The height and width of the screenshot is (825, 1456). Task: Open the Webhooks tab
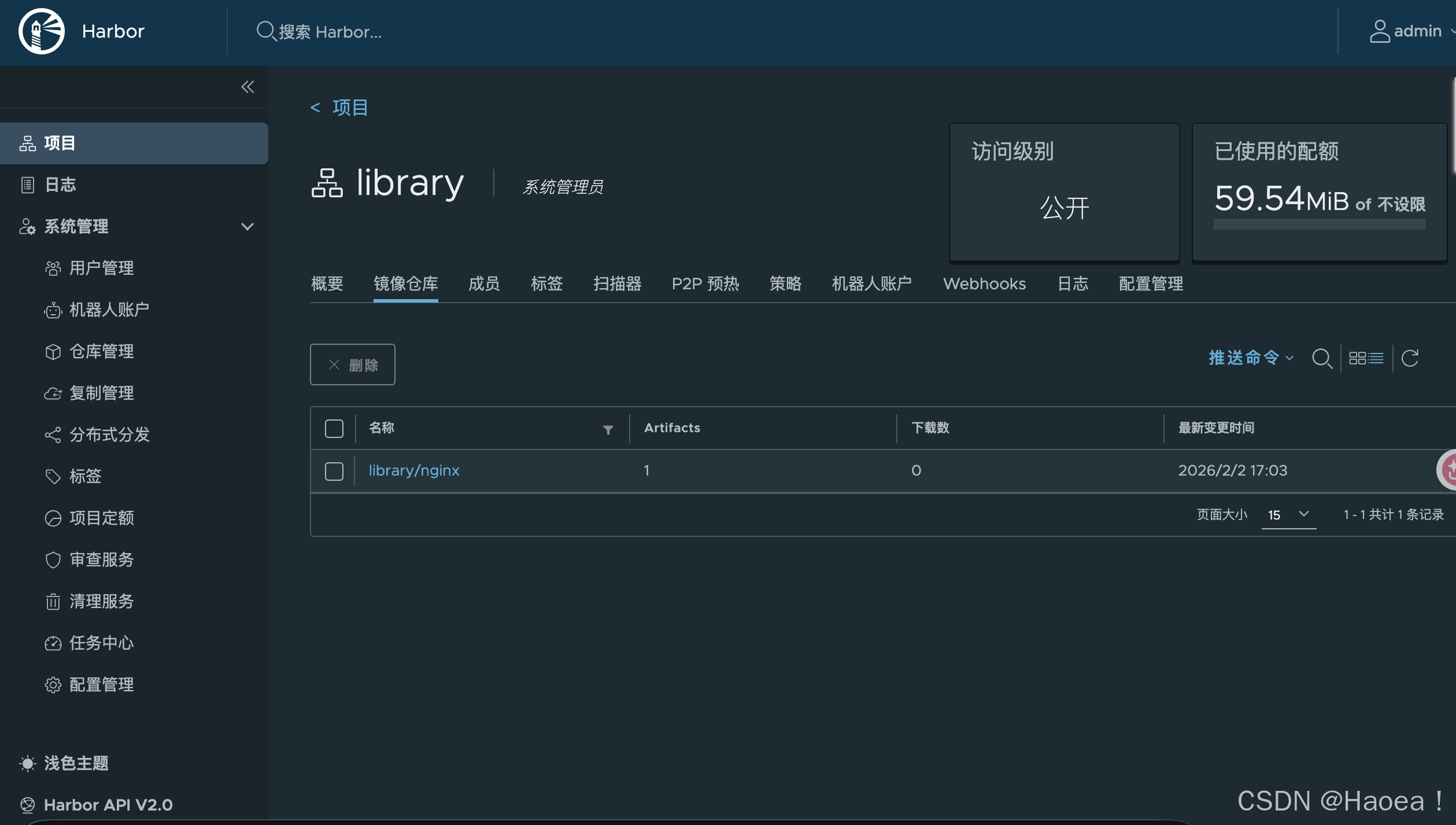pos(984,284)
